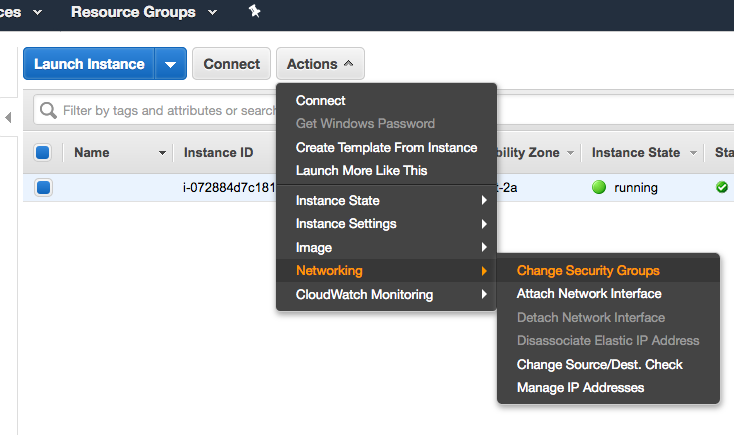Viewport: 734px width, 435px height.
Task: Select Change Security Groups option
Action: [588, 270]
